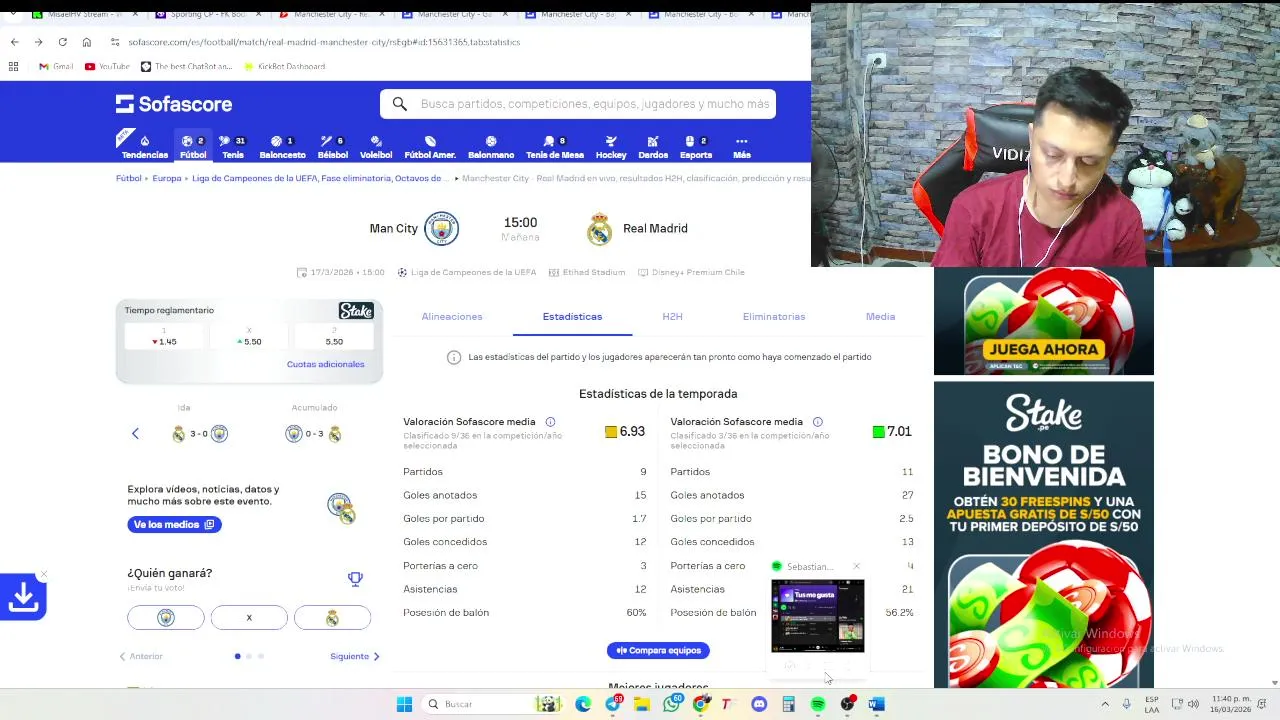
Task: Click the browser address bar URL
Action: tap(324, 42)
